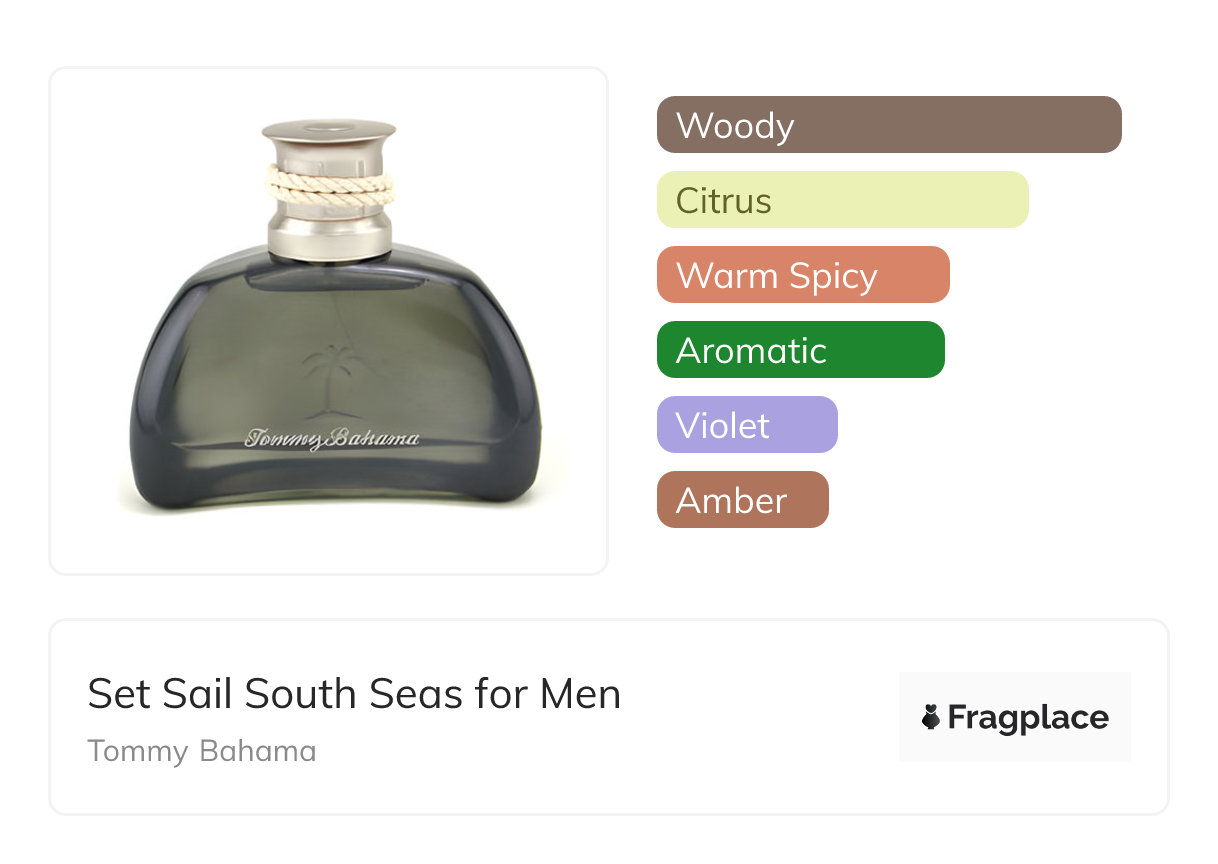Click the silver cap top of the bottle
This screenshot has width=1218, height=864.
click(329, 132)
